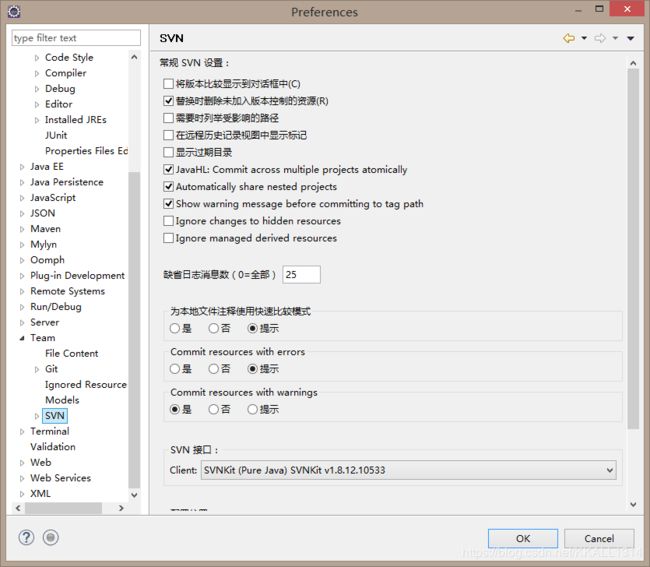Select Mylyn in the tree
The height and width of the screenshot is (567, 650).
coord(44,244)
